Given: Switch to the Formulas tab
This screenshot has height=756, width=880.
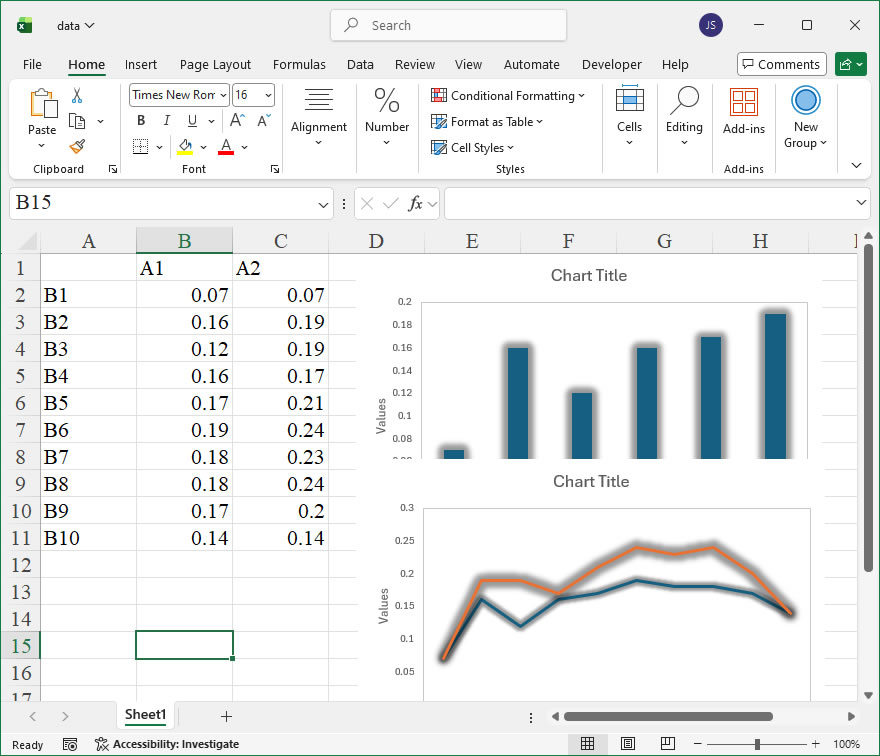Looking at the screenshot, I should (x=299, y=65).
